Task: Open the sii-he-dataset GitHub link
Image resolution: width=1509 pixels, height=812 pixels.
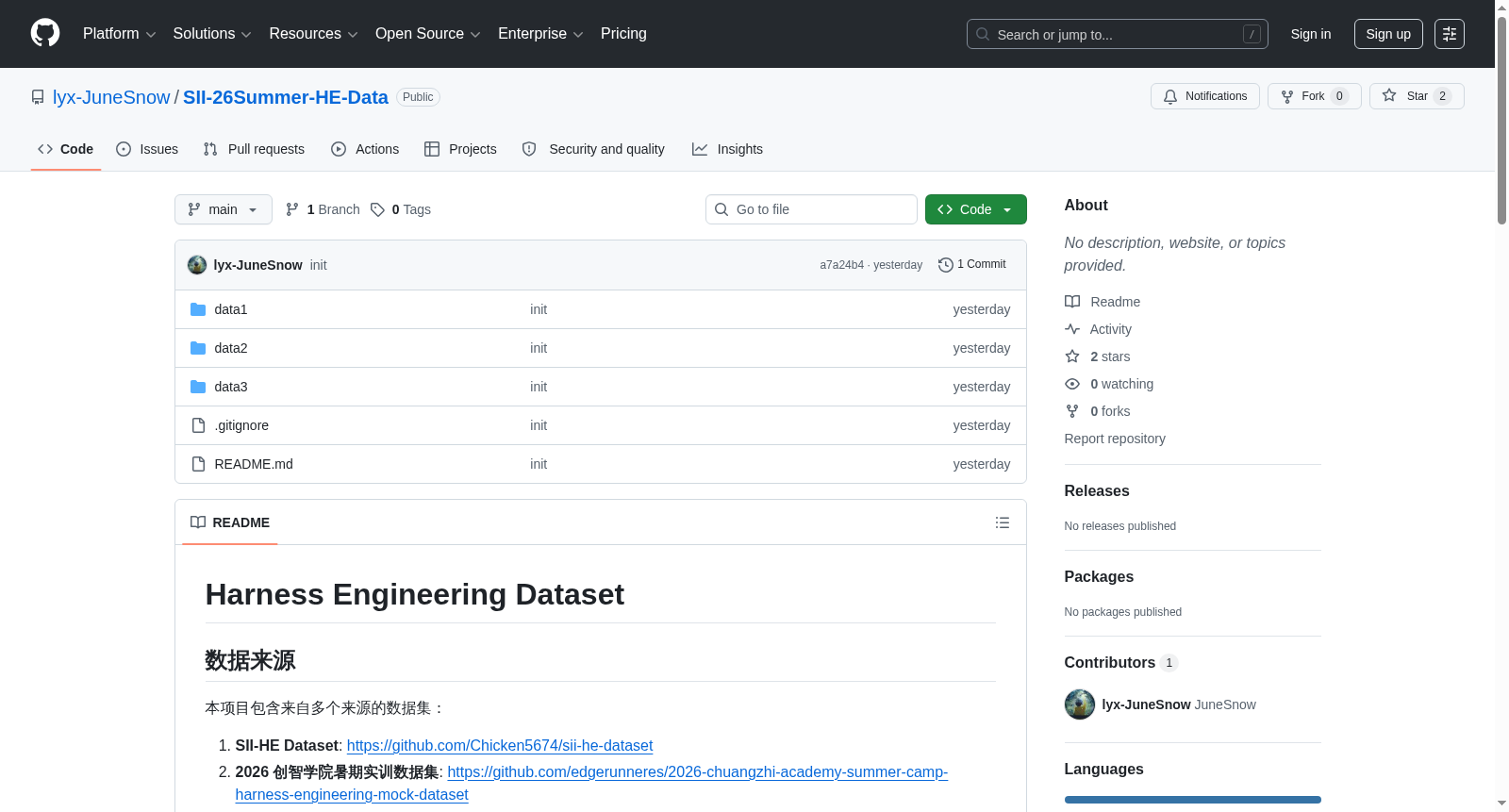Action: (x=500, y=746)
